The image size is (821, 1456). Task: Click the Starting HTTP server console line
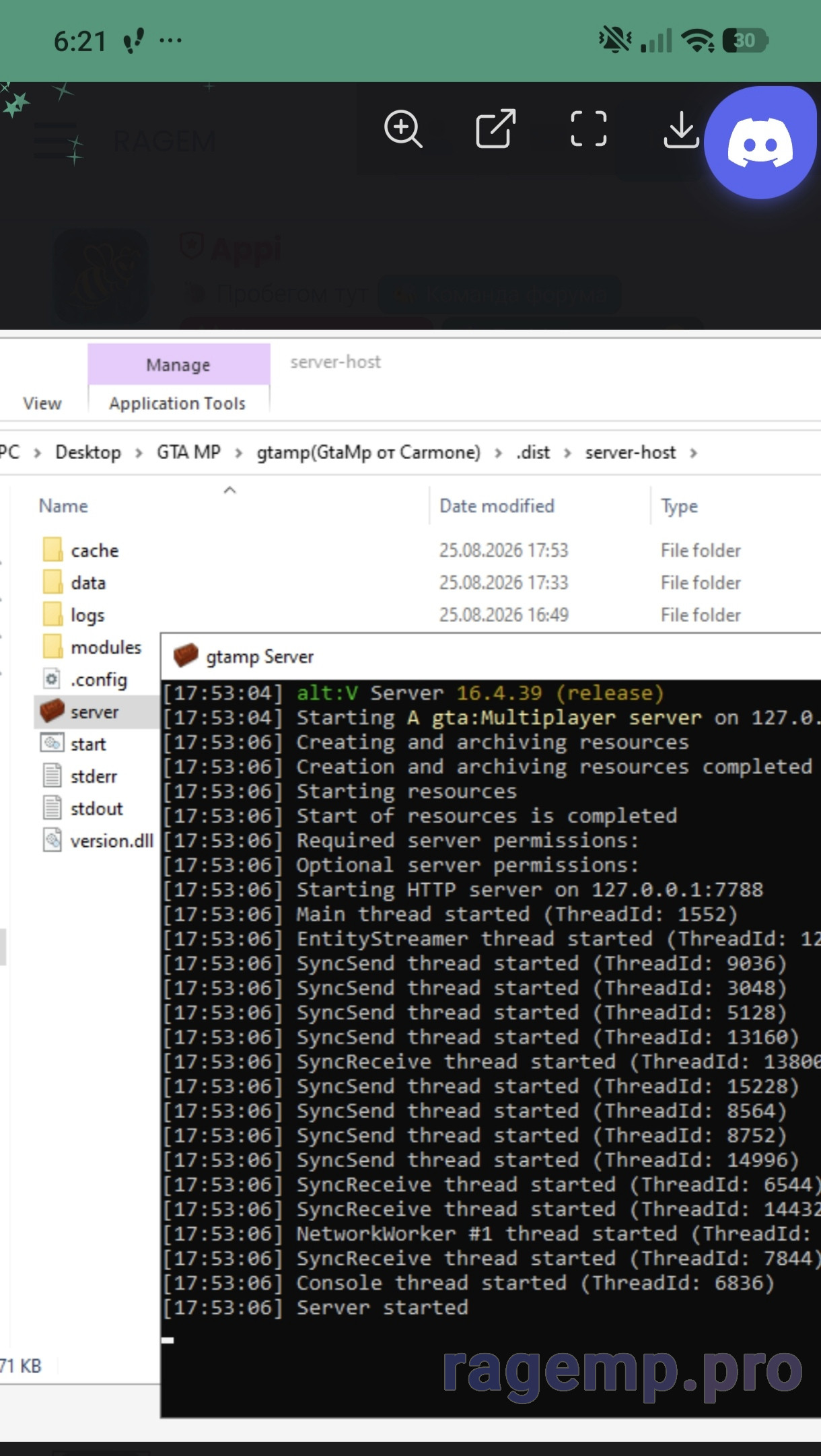click(464, 889)
